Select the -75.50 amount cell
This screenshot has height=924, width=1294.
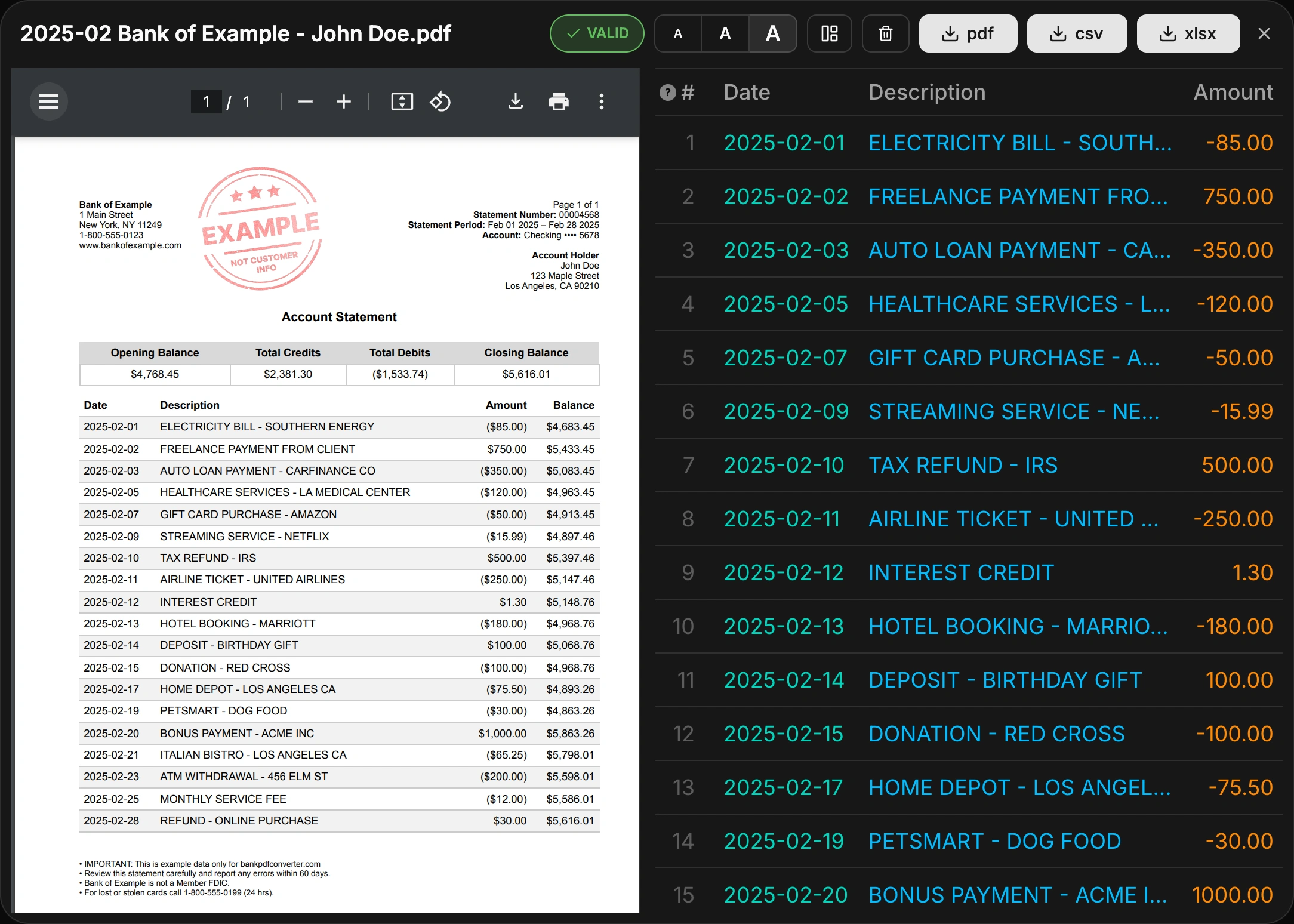tap(1241, 788)
